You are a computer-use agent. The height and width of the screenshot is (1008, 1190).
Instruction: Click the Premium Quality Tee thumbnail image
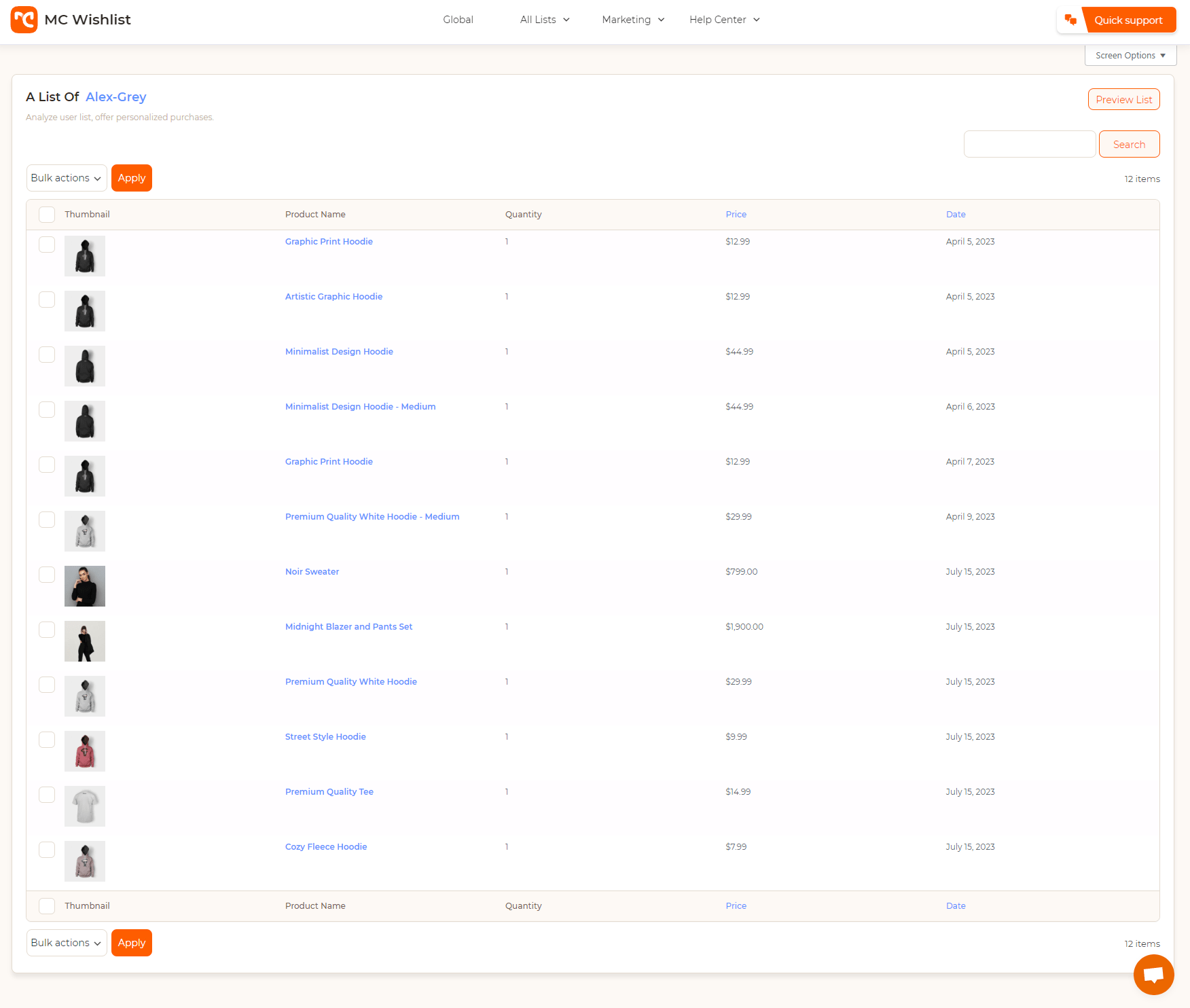coord(85,806)
